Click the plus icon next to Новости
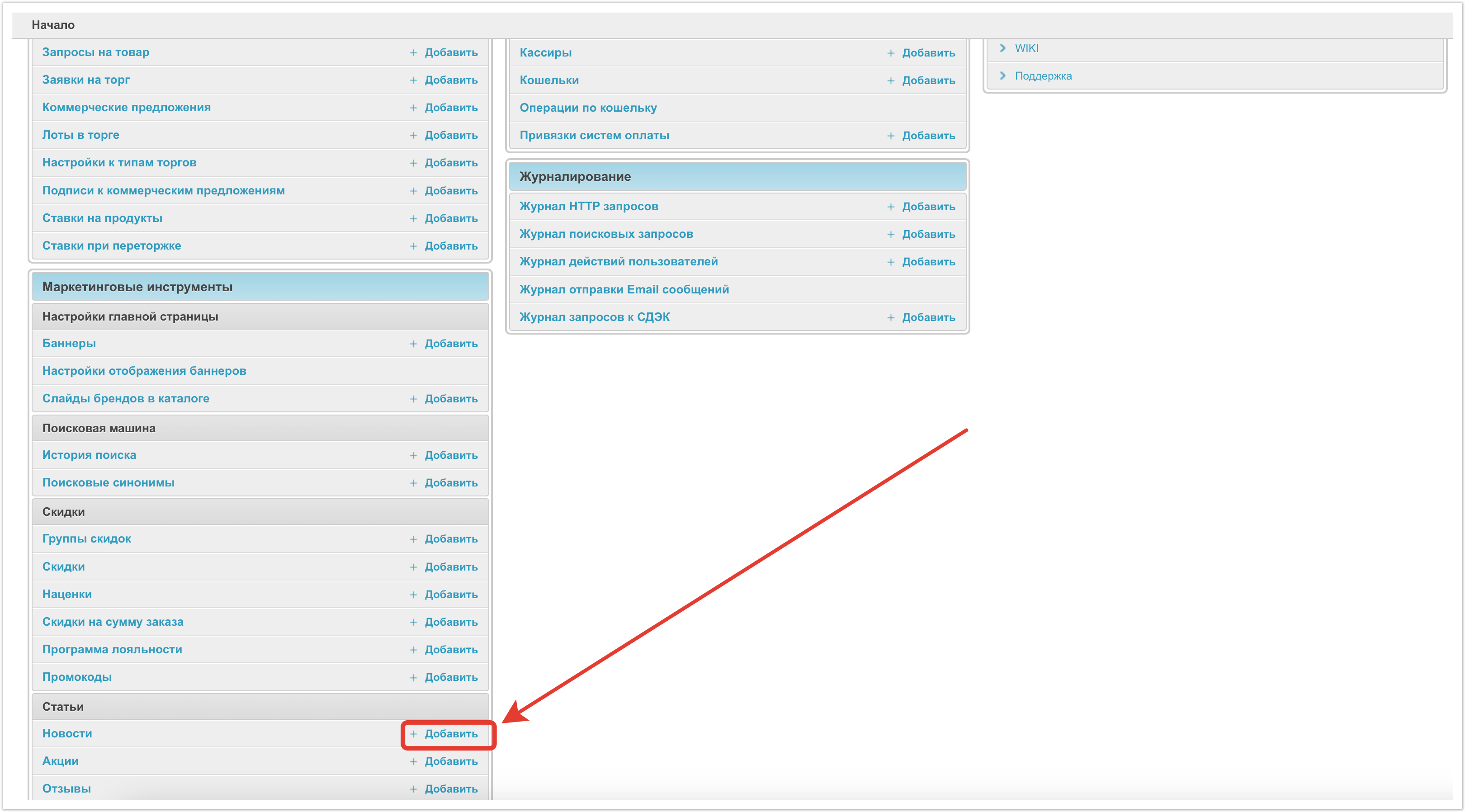Viewport: 1465px width, 812px height. pos(413,734)
